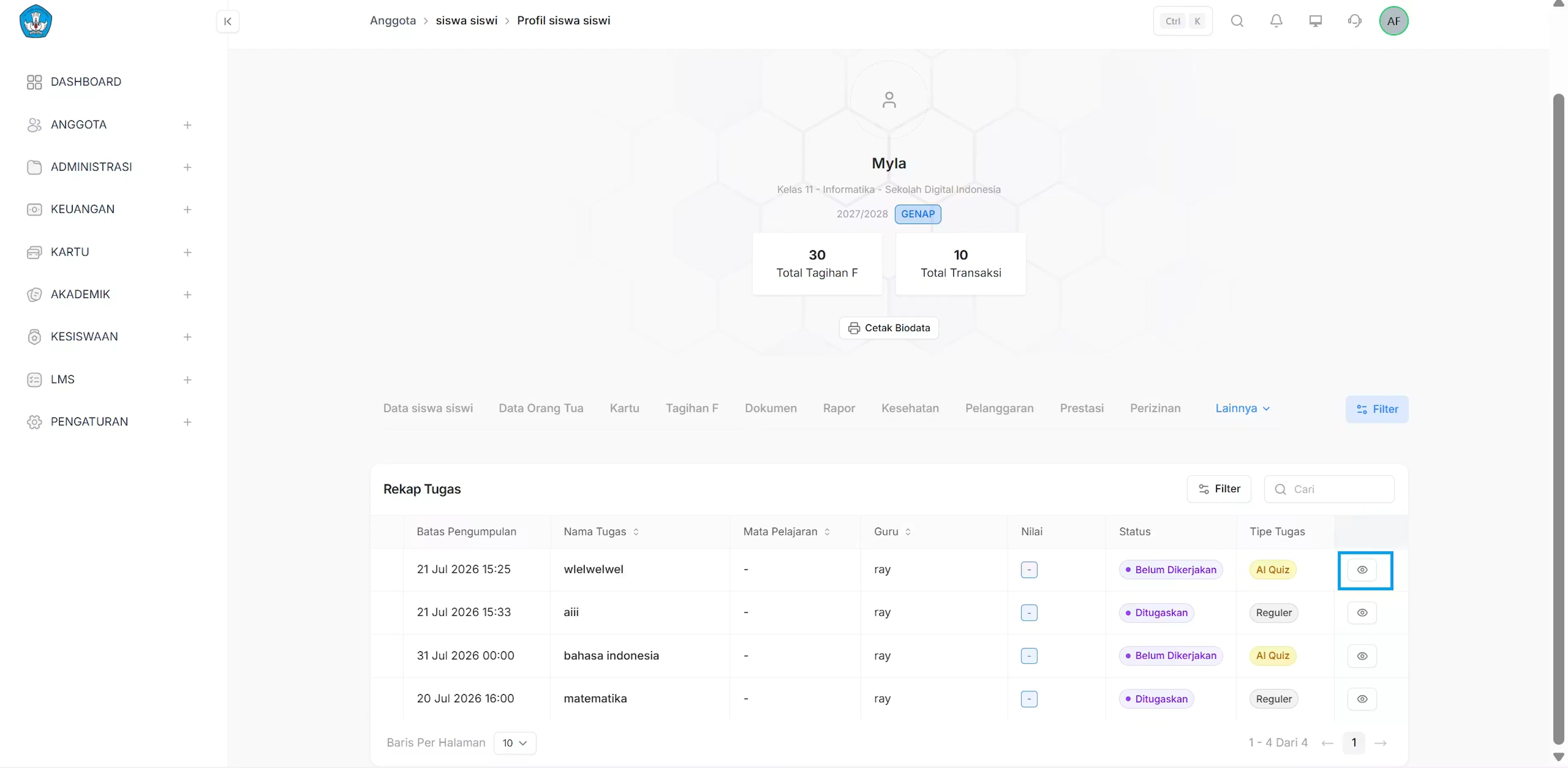
Task: Click the monitor display icon in header
Action: (x=1315, y=21)
